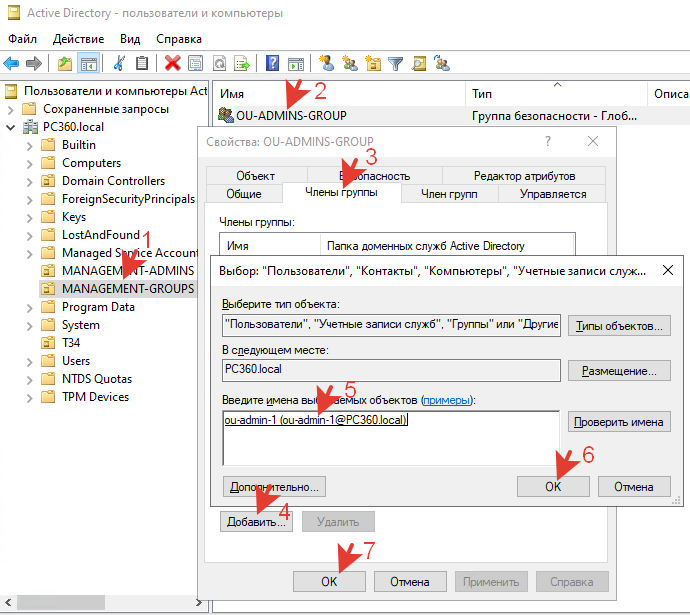Click the Типы объектов button
The height and width of the screenshot is (615, 690).
click(619, 325)
